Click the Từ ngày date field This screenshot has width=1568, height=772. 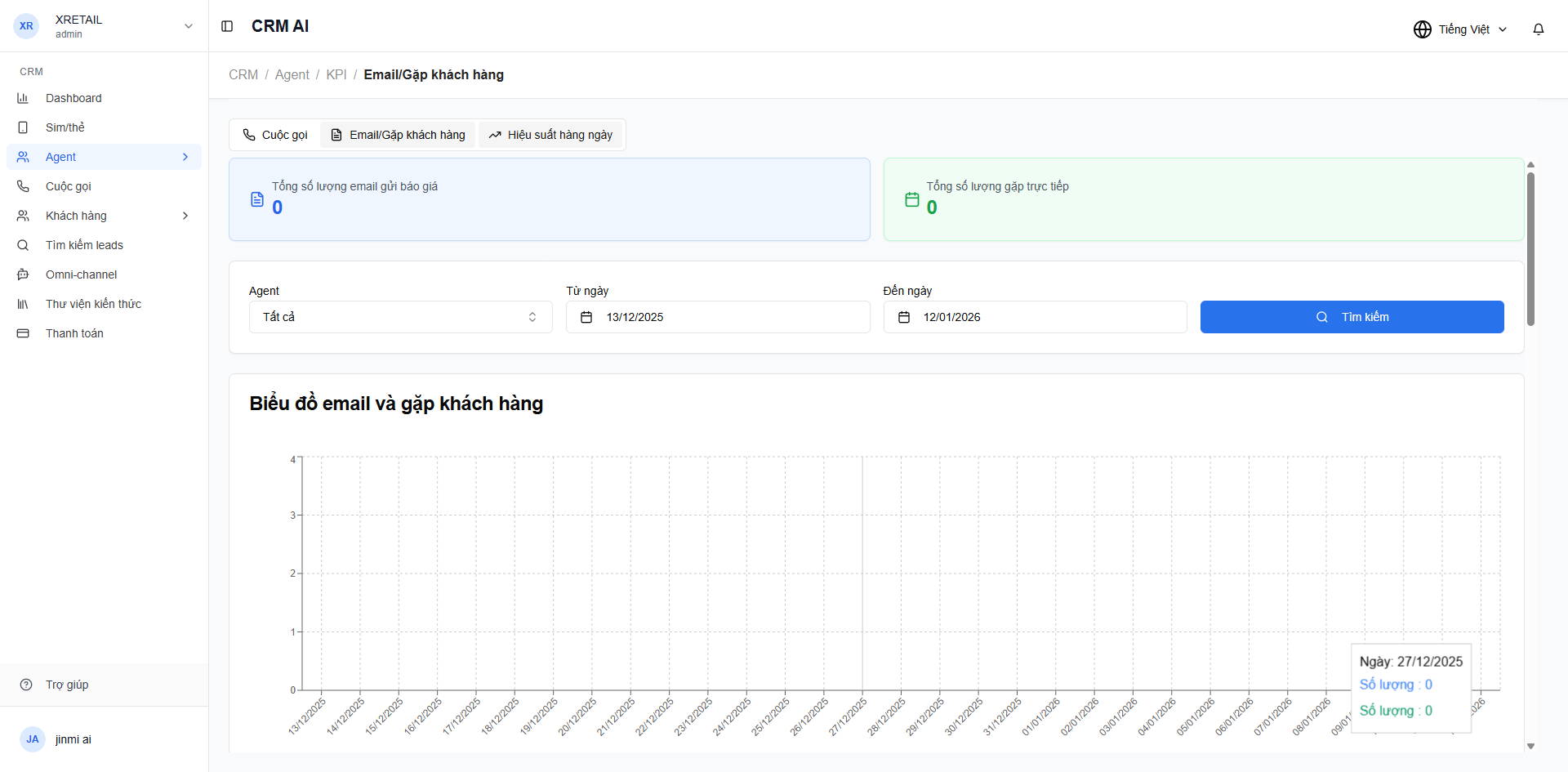tap(717, 317)
